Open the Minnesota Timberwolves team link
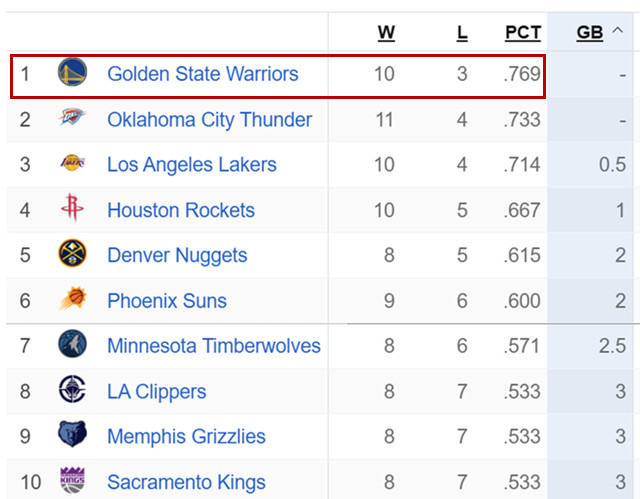This screenshot has height=499, width=640. tap(214, 346)
